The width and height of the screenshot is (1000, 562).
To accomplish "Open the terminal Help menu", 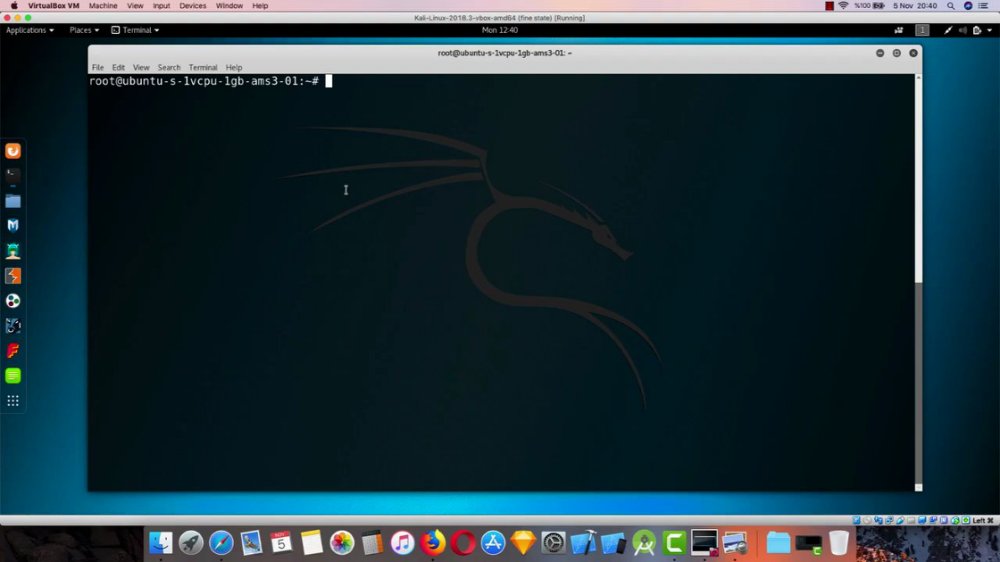I will point(233,67).
